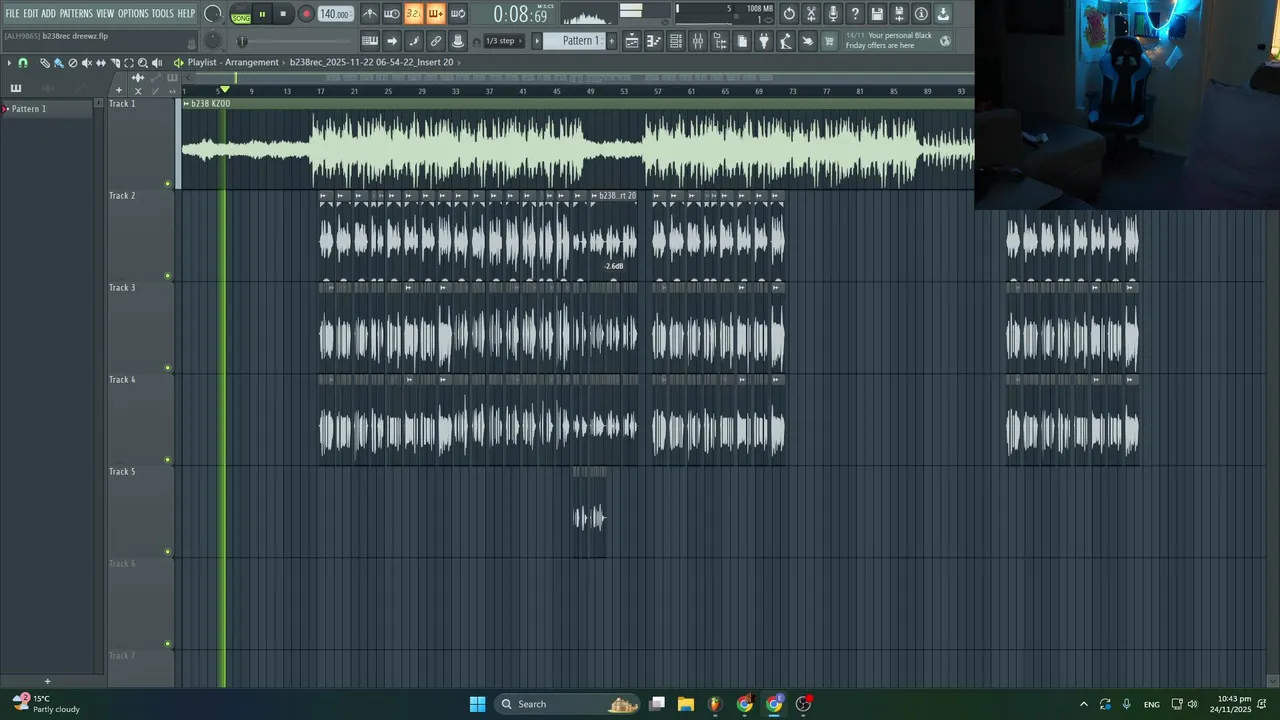Click the undo history icon
1280x720 pixels.
tap(789, 14)
